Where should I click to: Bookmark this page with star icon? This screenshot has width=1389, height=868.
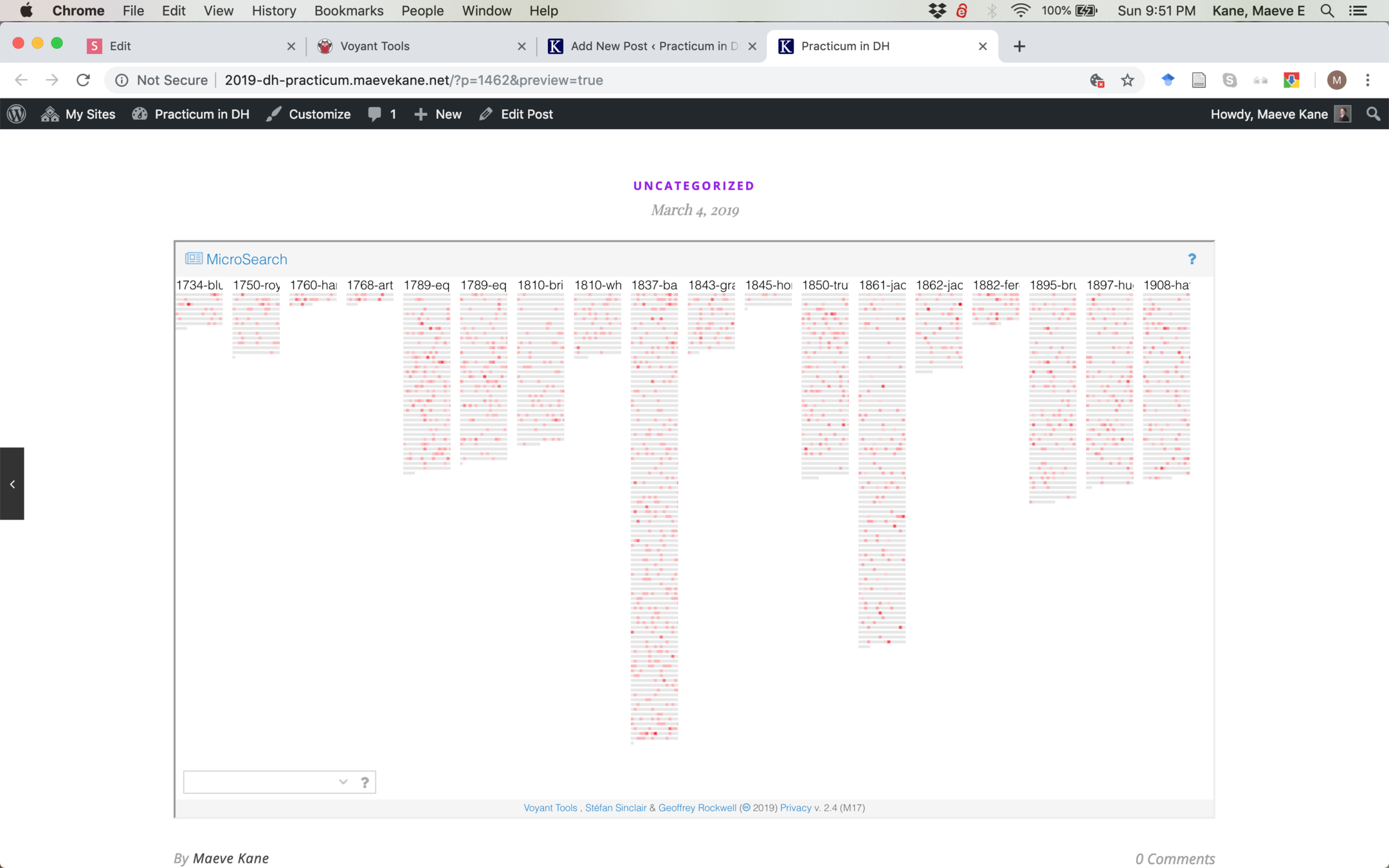(1127, 80)
